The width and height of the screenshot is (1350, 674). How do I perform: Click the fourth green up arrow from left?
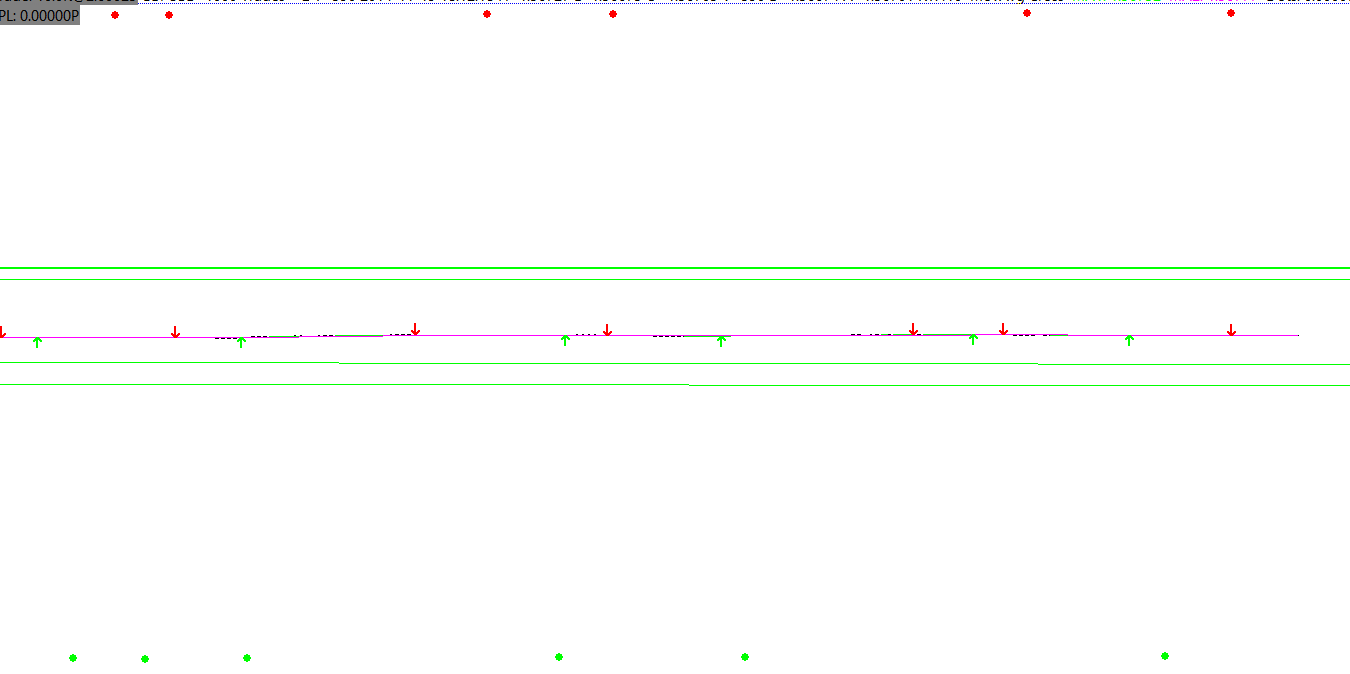pyautogui.click(x=721, y=341)
